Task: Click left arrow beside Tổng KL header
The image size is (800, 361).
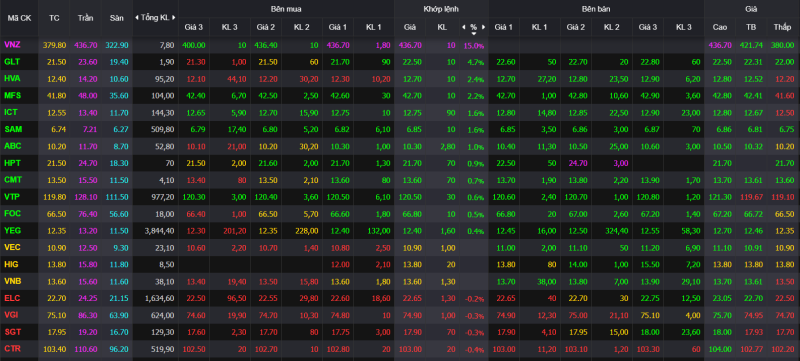Action: [x=137, y=18]
